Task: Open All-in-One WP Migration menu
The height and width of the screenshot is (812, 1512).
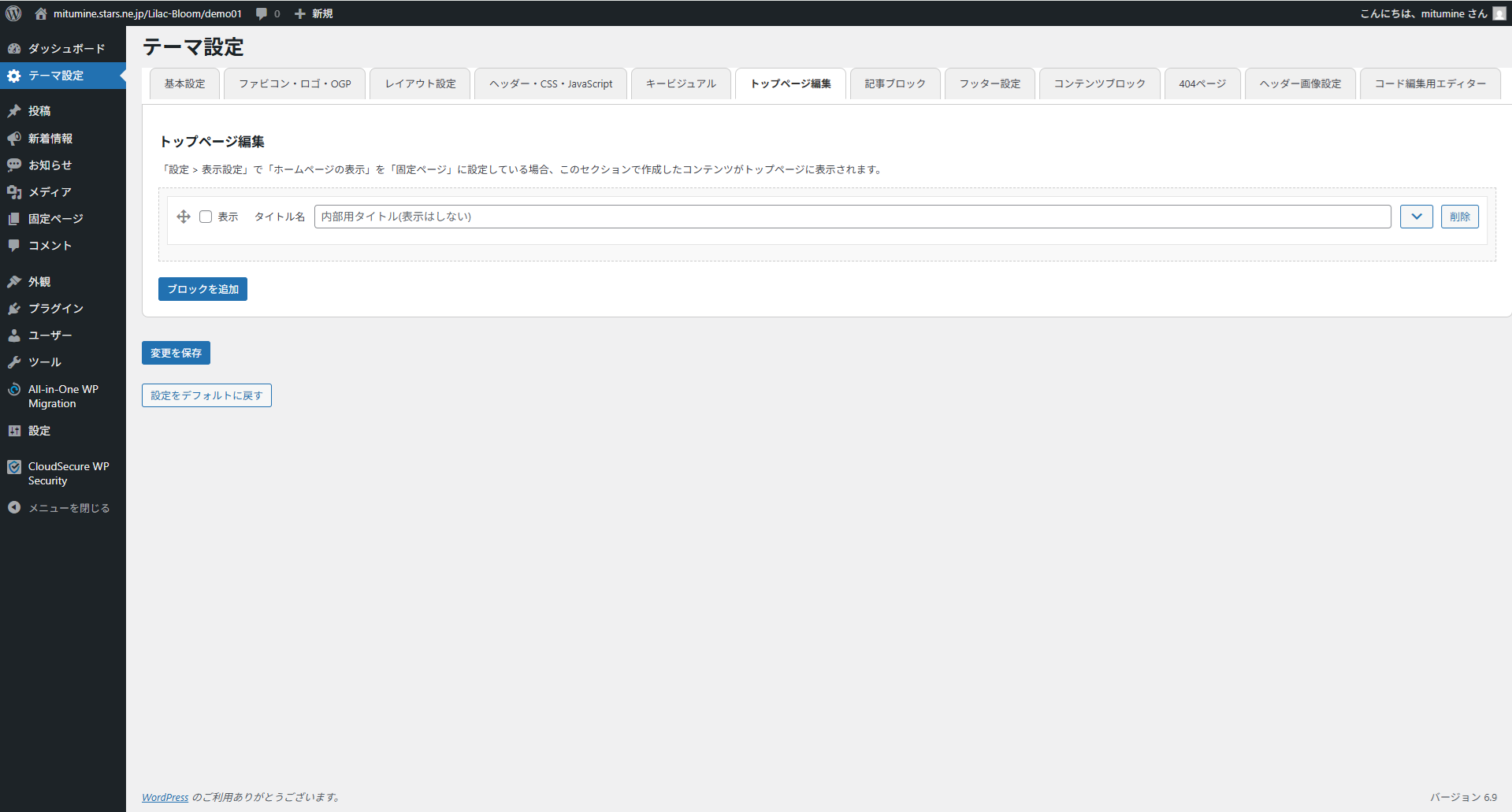Action: point(63,396)
